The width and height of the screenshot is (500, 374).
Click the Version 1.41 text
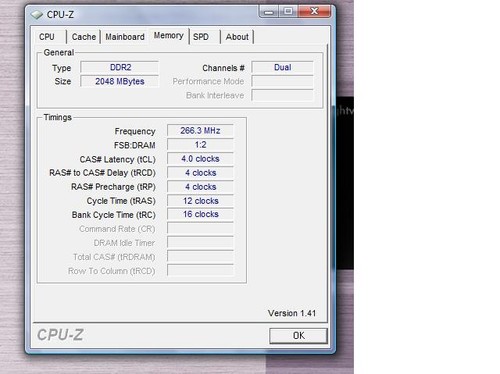(x=292, y=313)
